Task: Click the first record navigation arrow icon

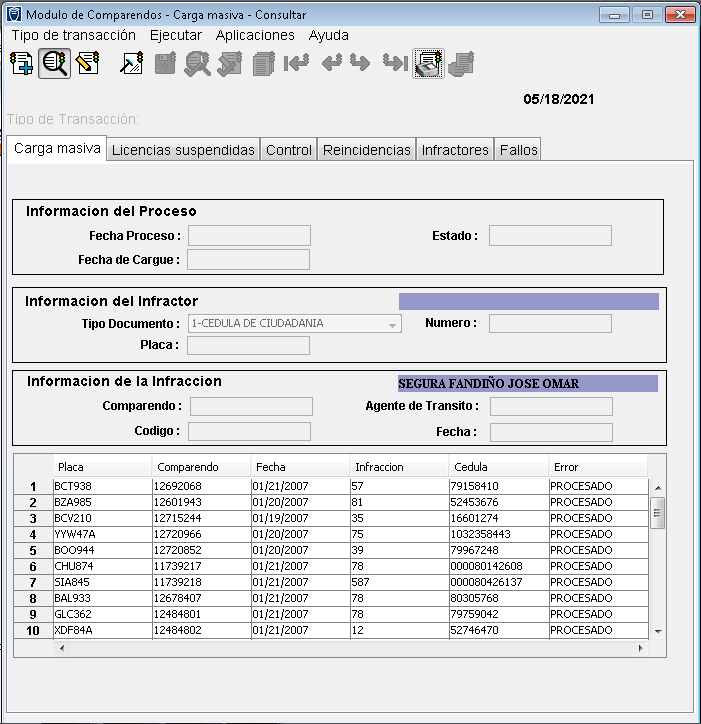Action: point(296,64)
